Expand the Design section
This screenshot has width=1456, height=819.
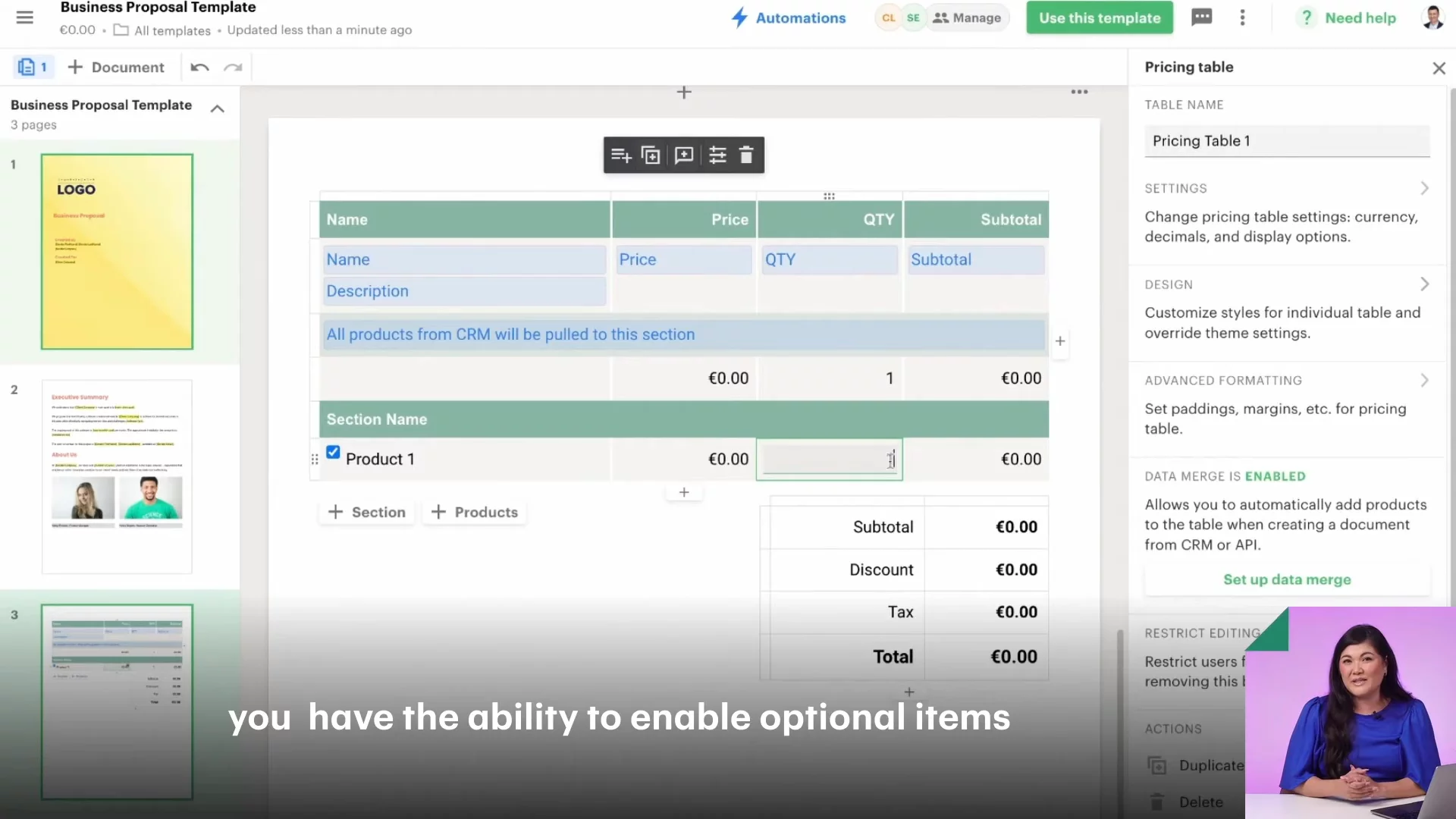tap(1424, 284)
